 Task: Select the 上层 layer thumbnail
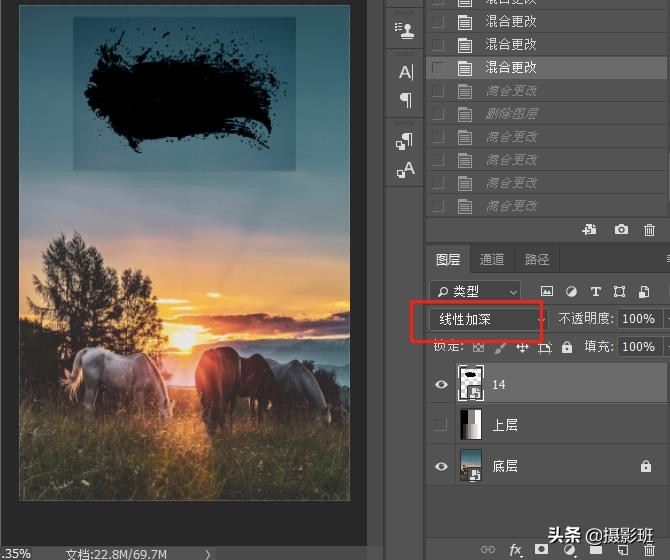coord(469,425)
